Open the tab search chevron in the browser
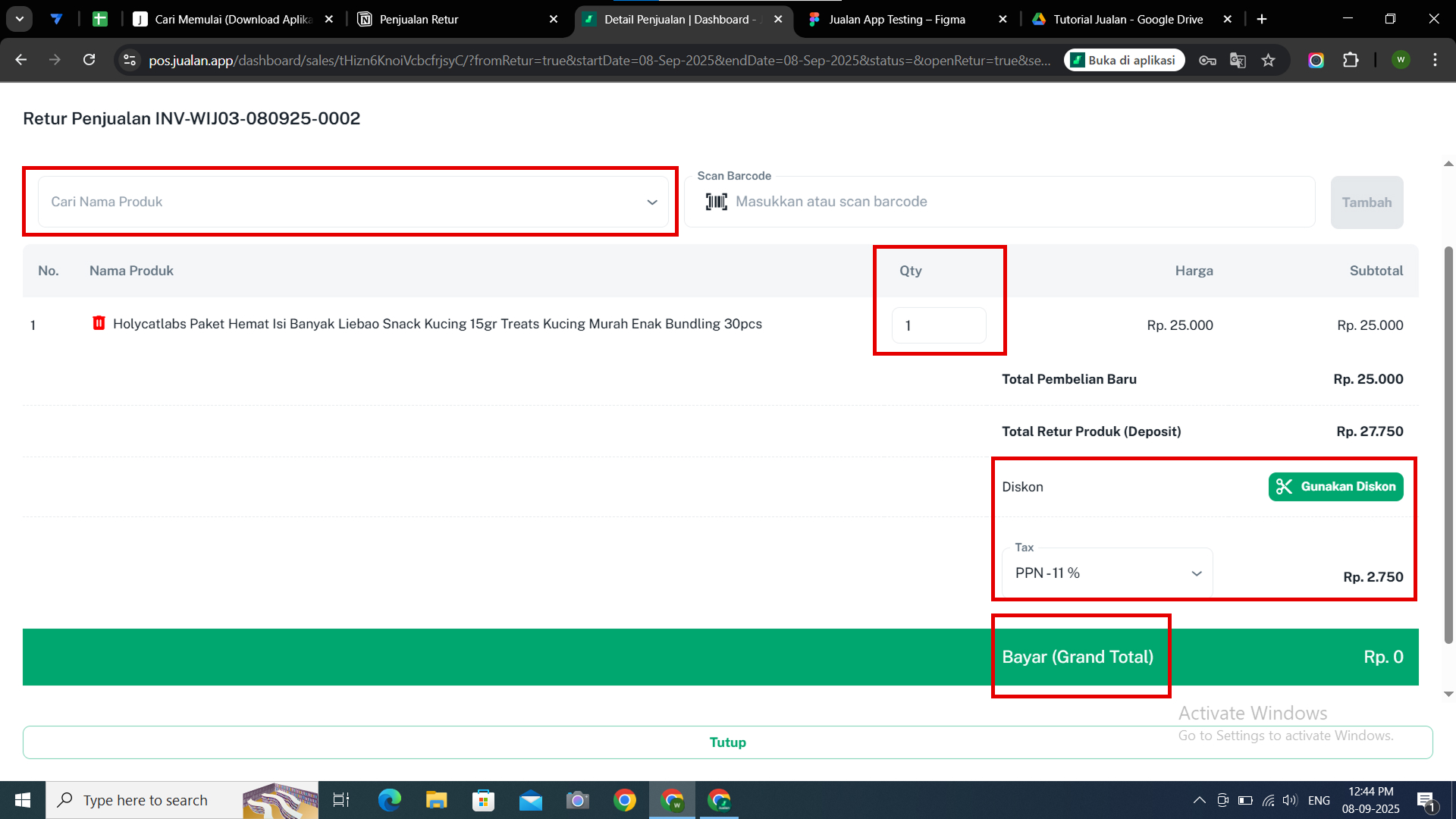The width and height of the screenshot is (1456, 819). pos(20,19)
